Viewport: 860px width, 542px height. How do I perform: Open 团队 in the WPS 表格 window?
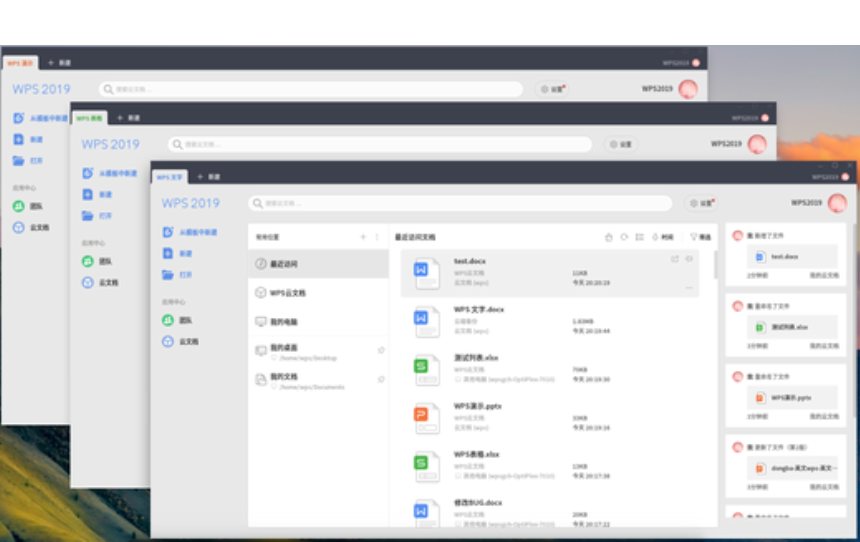click(x=97, y=261)
